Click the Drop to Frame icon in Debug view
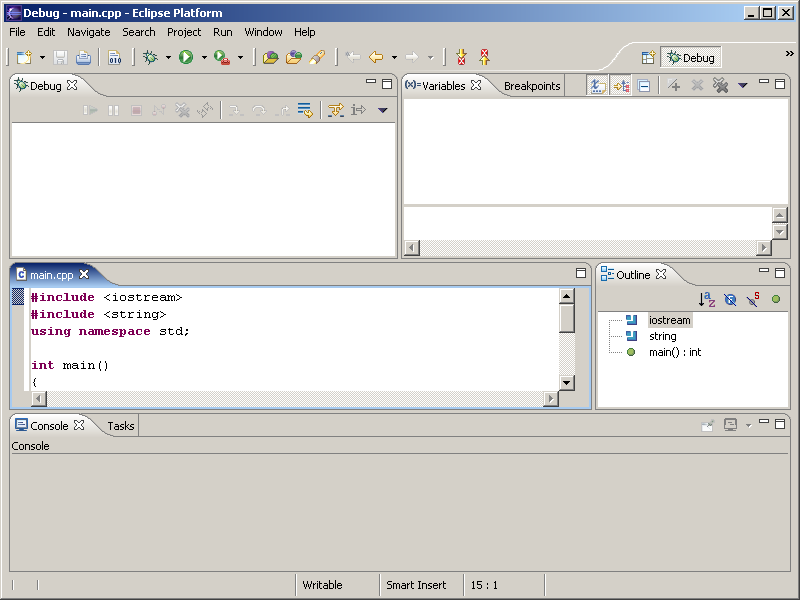Viewport: 800px width, 600px height. click(x=305, y=110)
